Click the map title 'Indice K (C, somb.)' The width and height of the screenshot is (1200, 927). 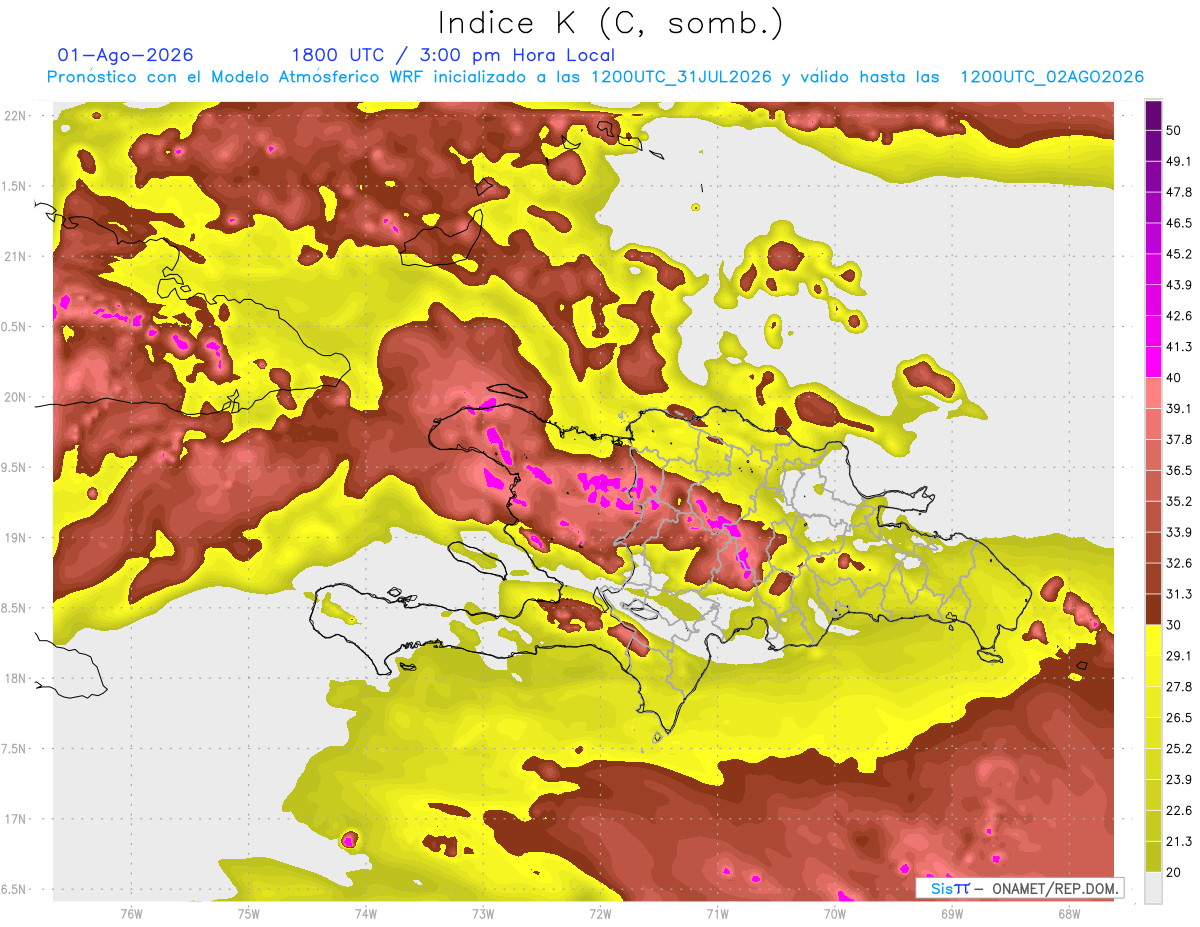coord(611,23)
